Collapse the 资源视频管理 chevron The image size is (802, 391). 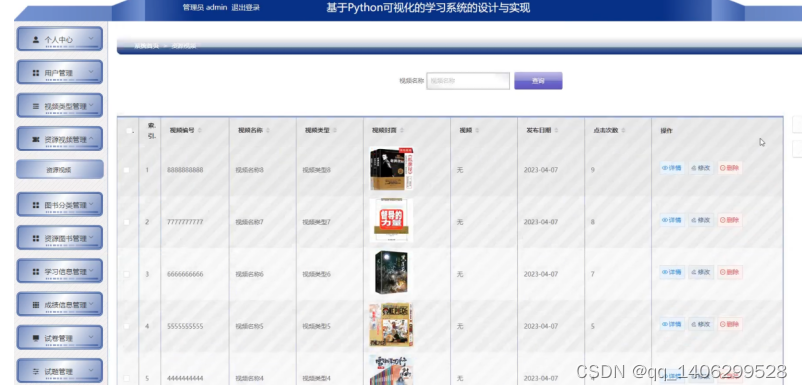coord(91,138)
